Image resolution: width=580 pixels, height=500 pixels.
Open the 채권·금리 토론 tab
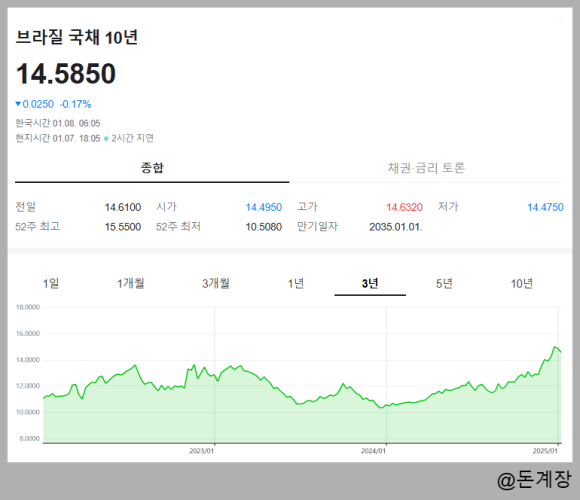(x=426, y=168)
